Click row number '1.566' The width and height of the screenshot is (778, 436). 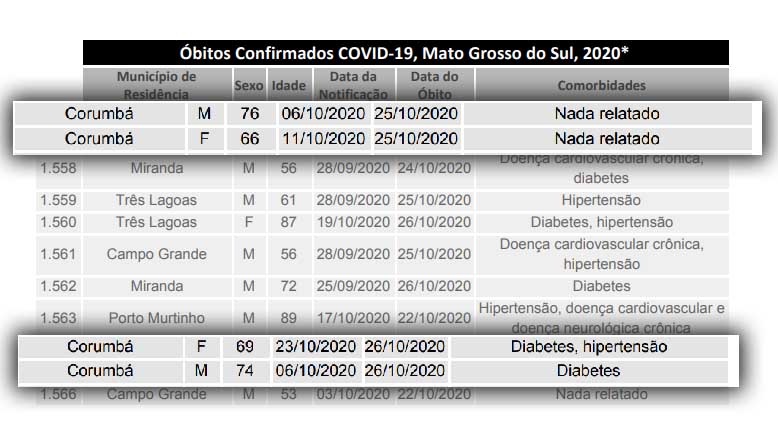[x=58, y=394]
